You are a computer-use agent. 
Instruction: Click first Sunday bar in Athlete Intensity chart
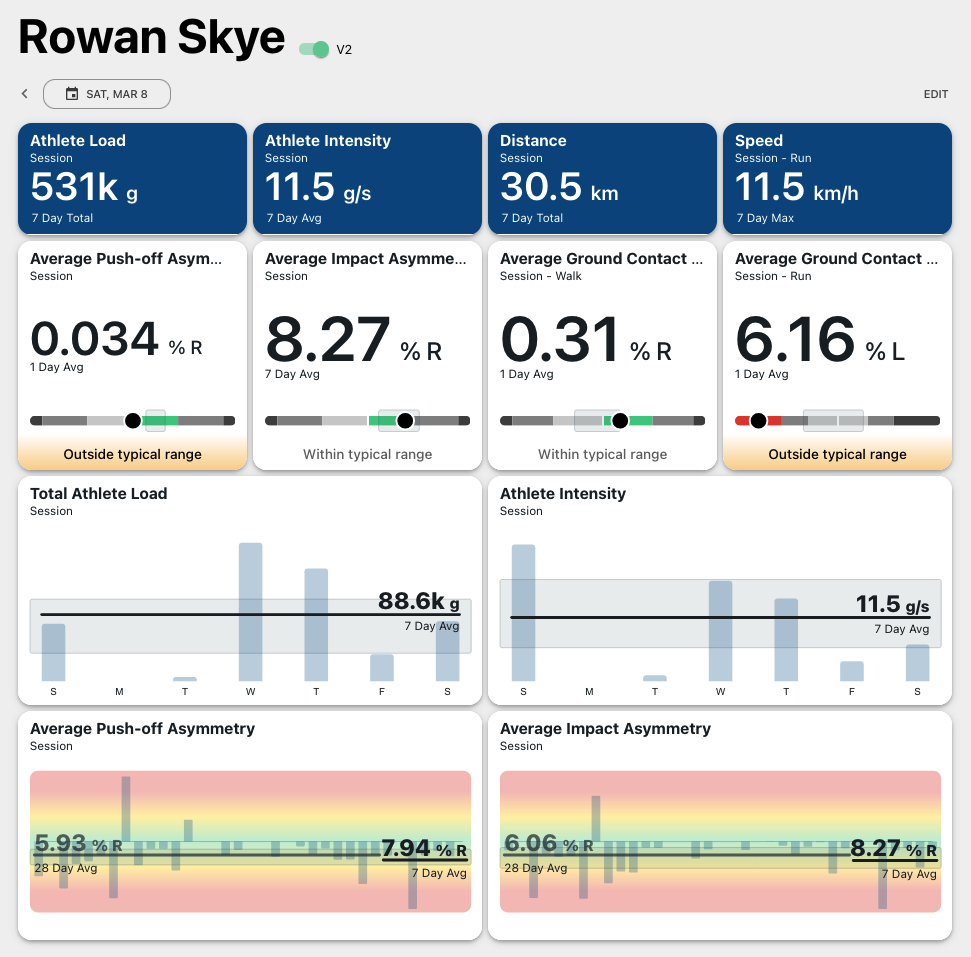pos(523,613)
